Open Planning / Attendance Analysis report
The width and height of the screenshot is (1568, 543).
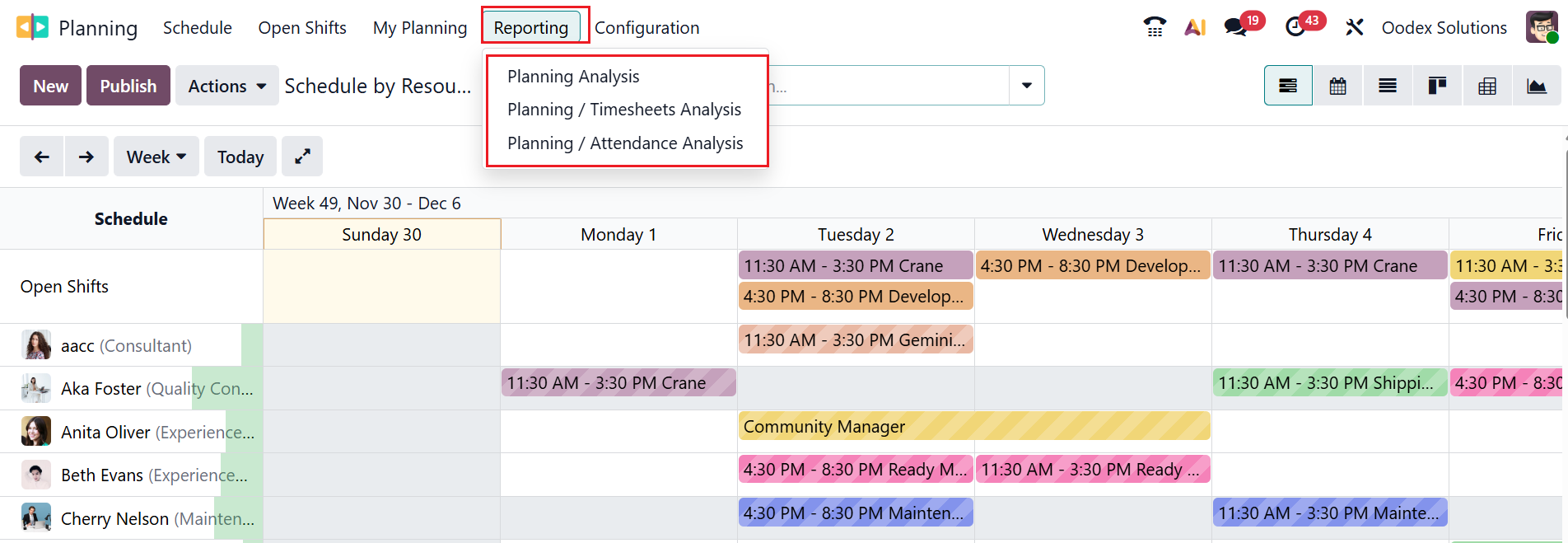(625, 143)
